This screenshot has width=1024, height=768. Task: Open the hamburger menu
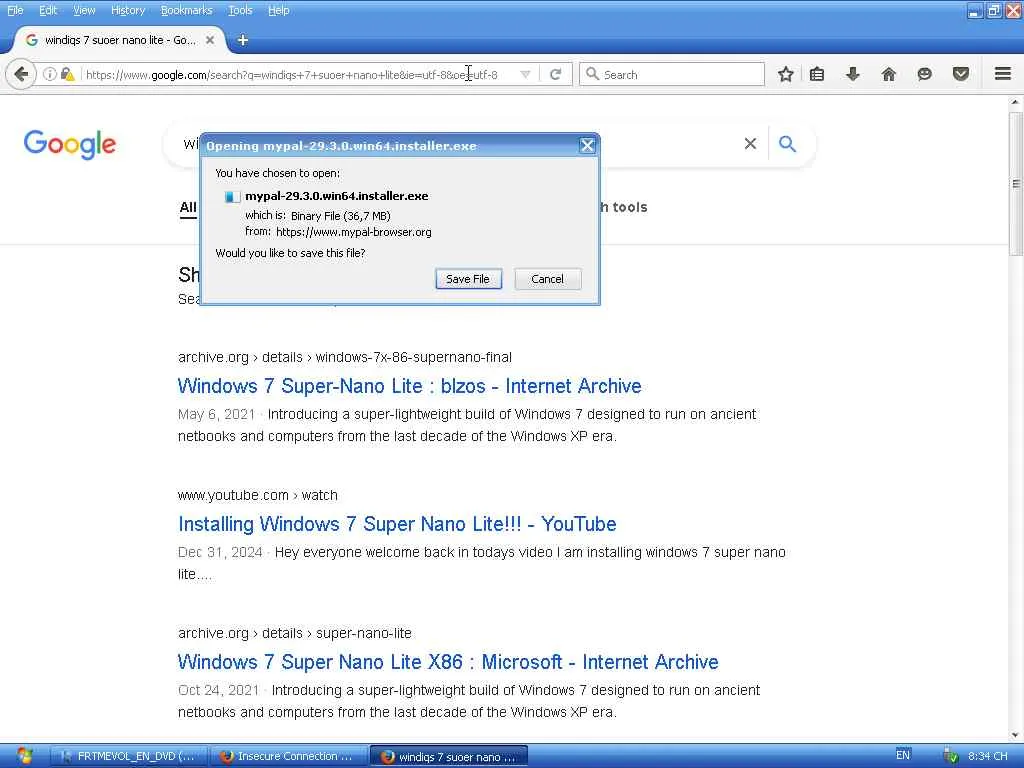click(x=1002, y=74)
